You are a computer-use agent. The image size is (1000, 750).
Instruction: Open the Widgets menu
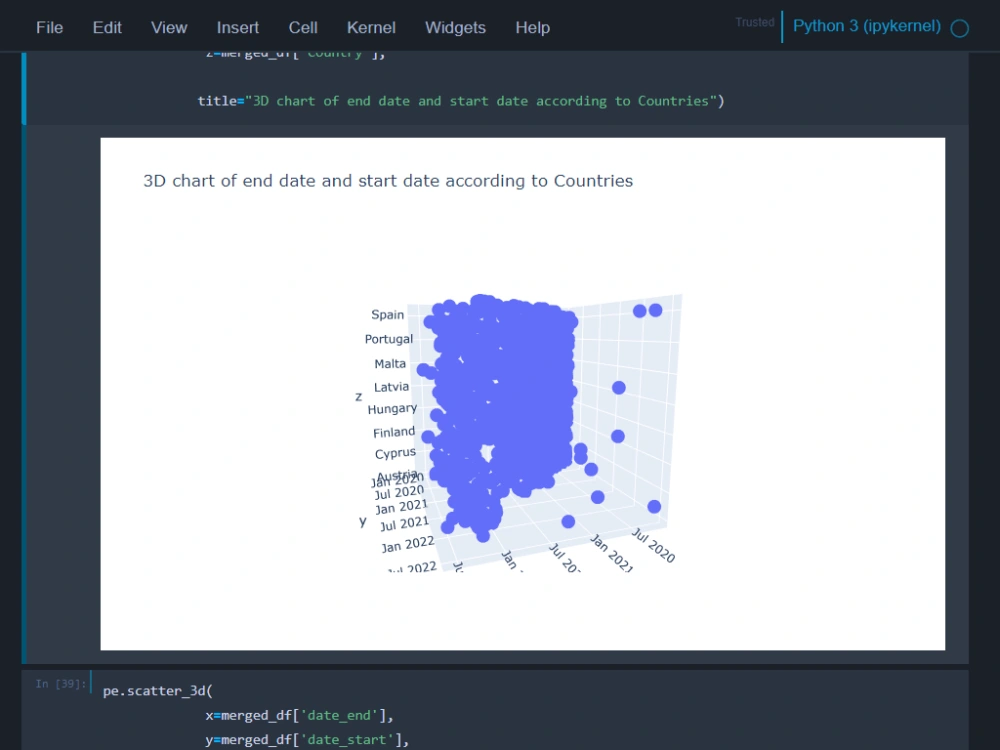[455, 27]
